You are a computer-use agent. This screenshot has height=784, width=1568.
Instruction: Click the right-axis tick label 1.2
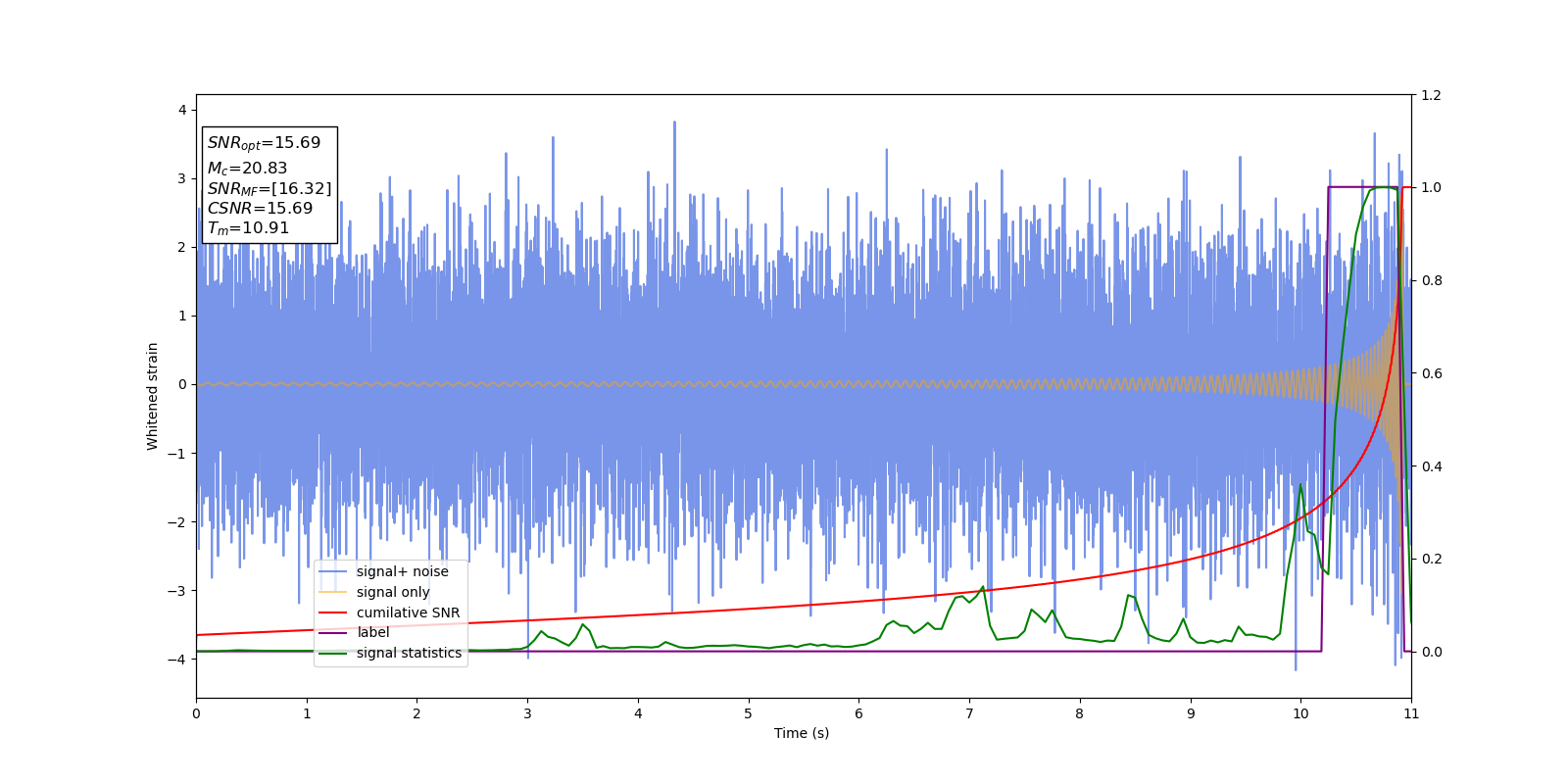[1431, 95]
